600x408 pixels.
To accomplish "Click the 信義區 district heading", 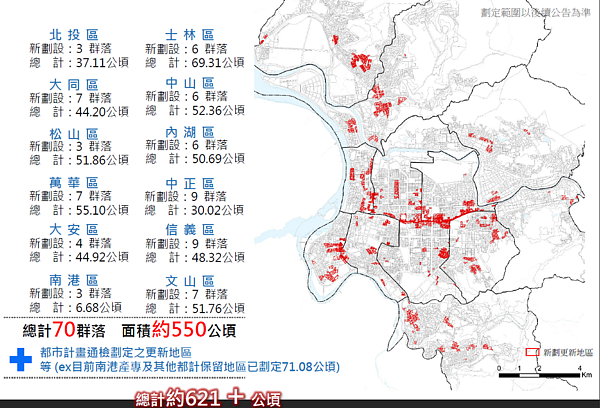I will point(190,230).
